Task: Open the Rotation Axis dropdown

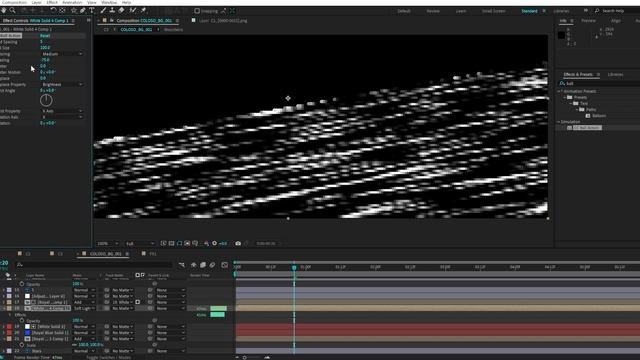Action: coord(62,117)
